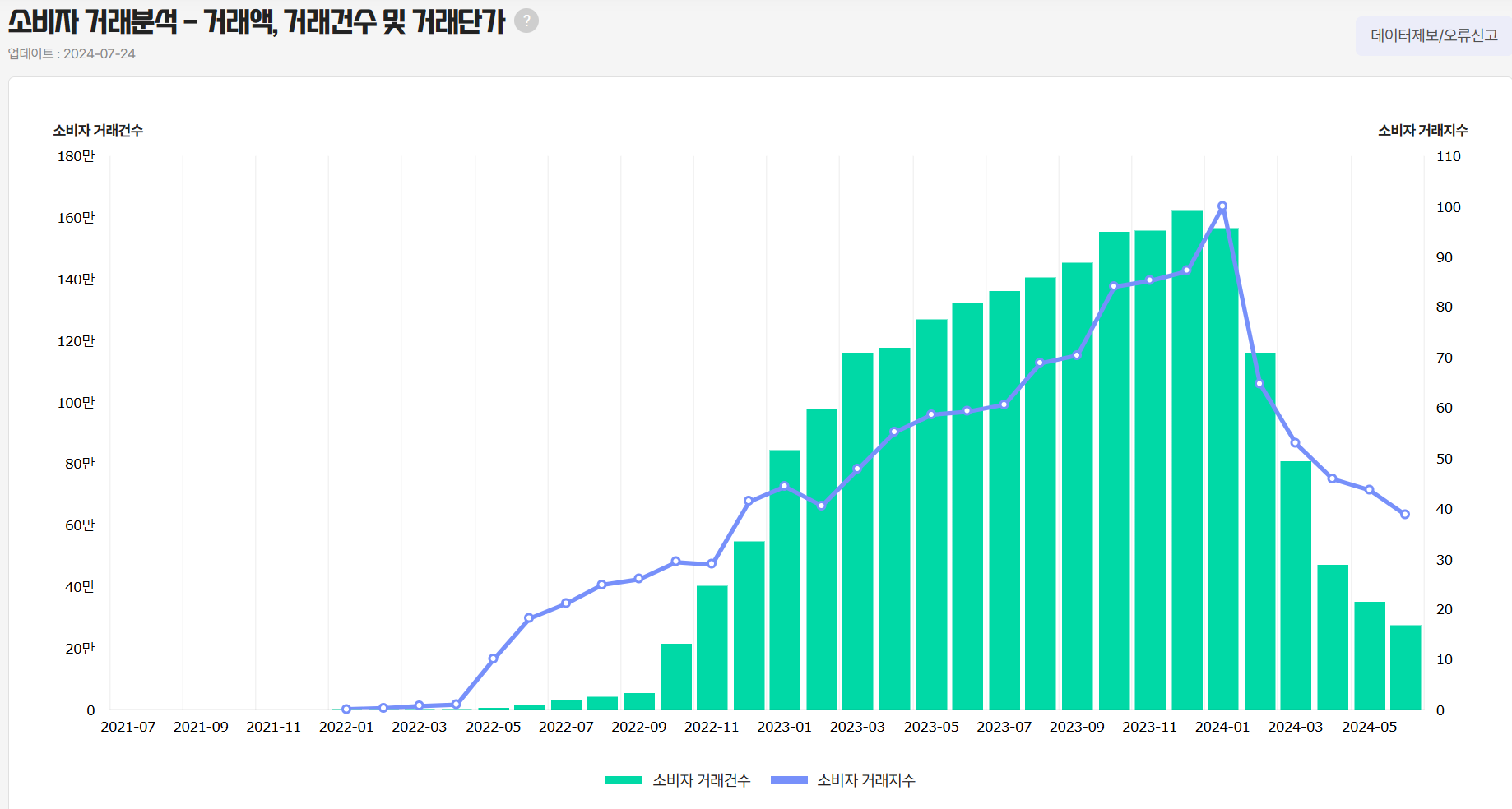Select the green bar above 2022-11
This screenshot has height=809, width=1512.
tap(712, 648)
